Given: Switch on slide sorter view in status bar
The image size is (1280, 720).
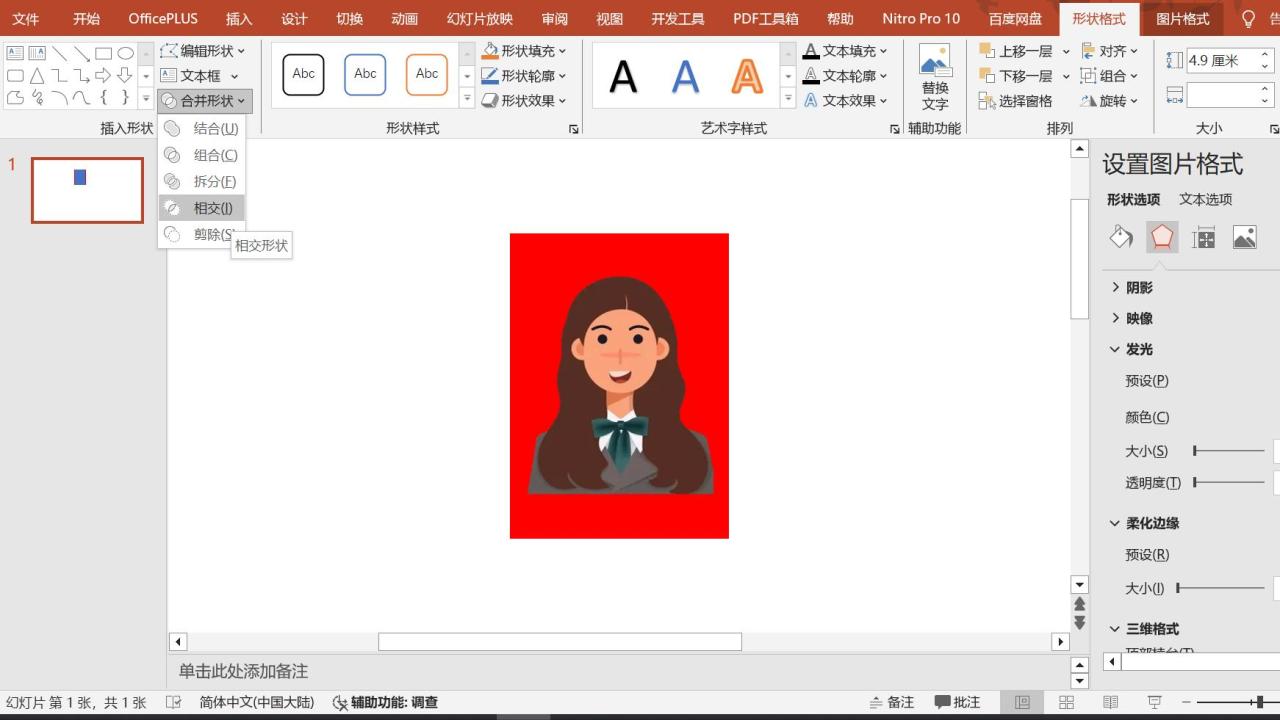Looking at the screenshot, I should click(1067, 702).
